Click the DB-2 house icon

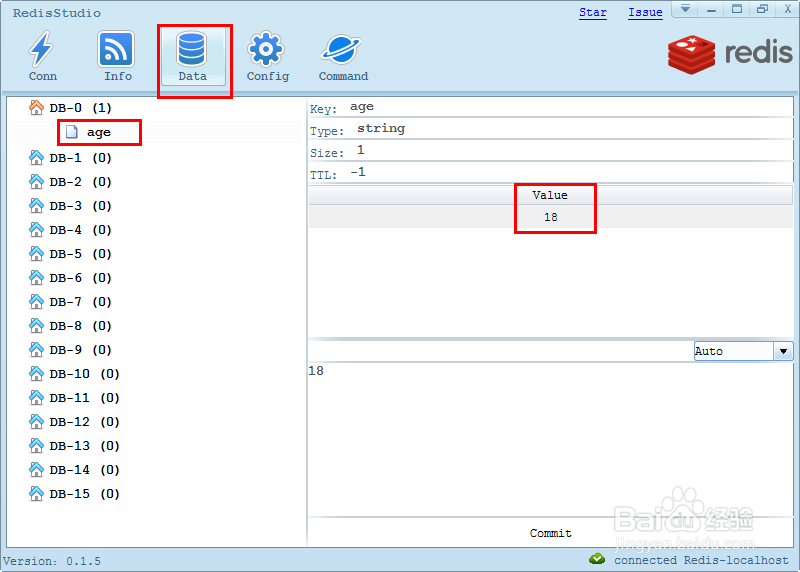click(36, 182)
